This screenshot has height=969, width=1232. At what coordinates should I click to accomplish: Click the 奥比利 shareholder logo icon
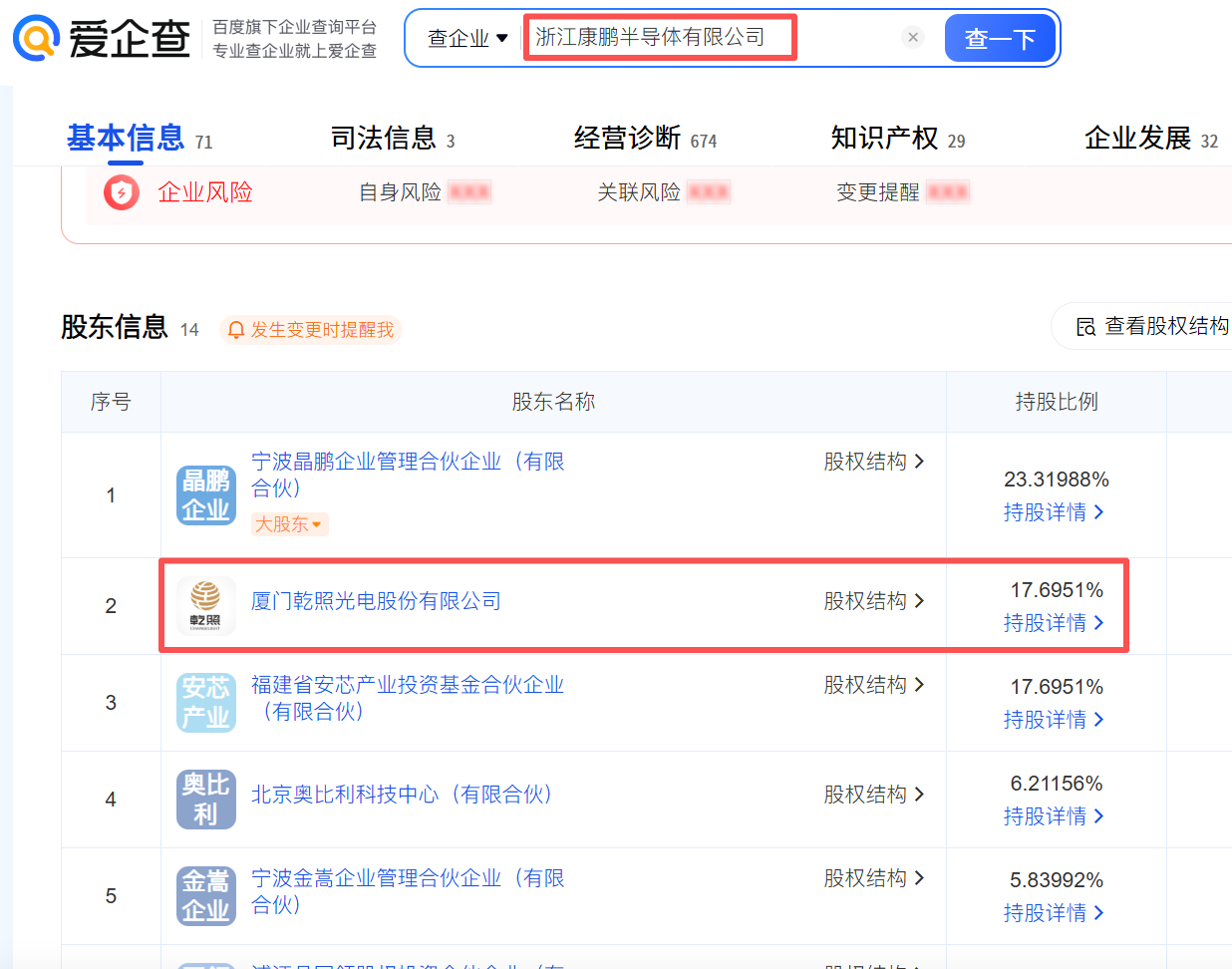[206, 800]
